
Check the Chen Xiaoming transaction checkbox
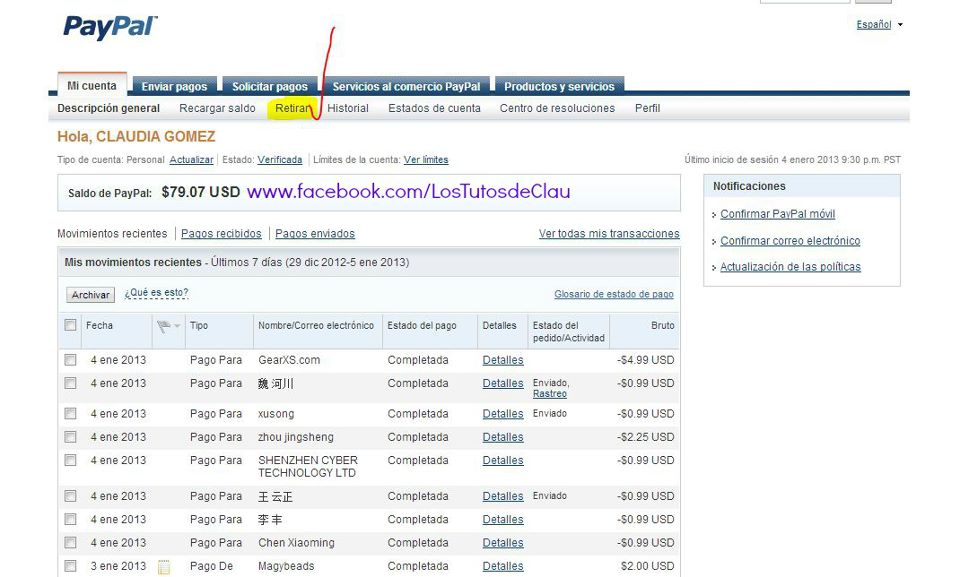pyautogui.click(x=70, y=543)
